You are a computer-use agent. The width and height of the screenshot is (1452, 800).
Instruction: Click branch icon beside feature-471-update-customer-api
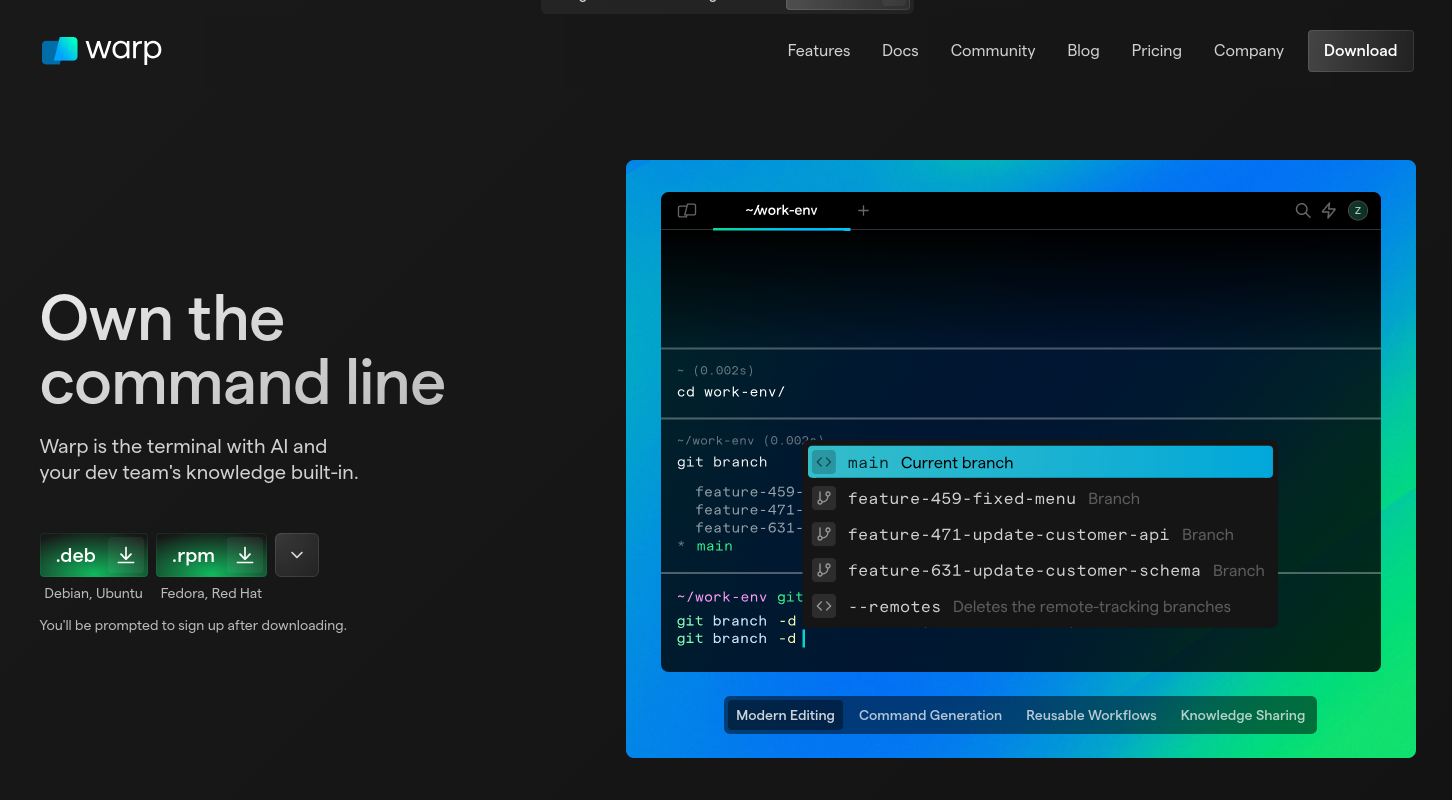(823, 534)
